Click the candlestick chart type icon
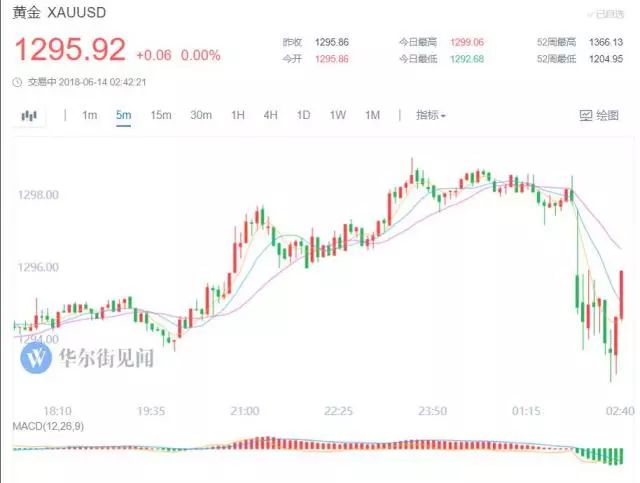The width and height of the screenshot is (640, 483). point(29,116)
